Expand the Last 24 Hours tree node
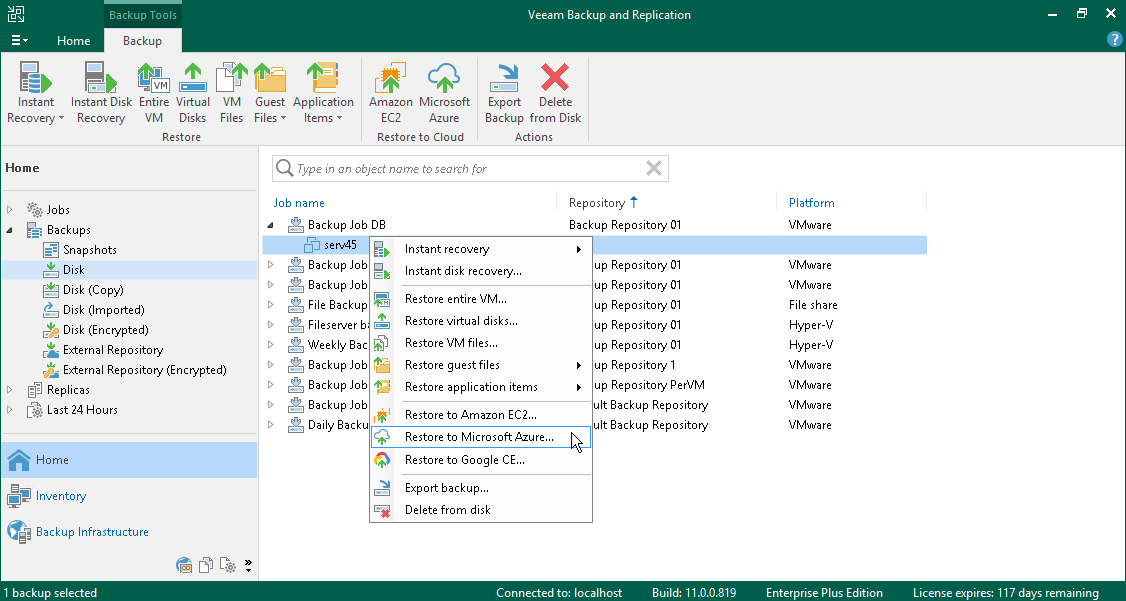The width and height of the screenshot is (1126, 601). click(x=9, y=410)
